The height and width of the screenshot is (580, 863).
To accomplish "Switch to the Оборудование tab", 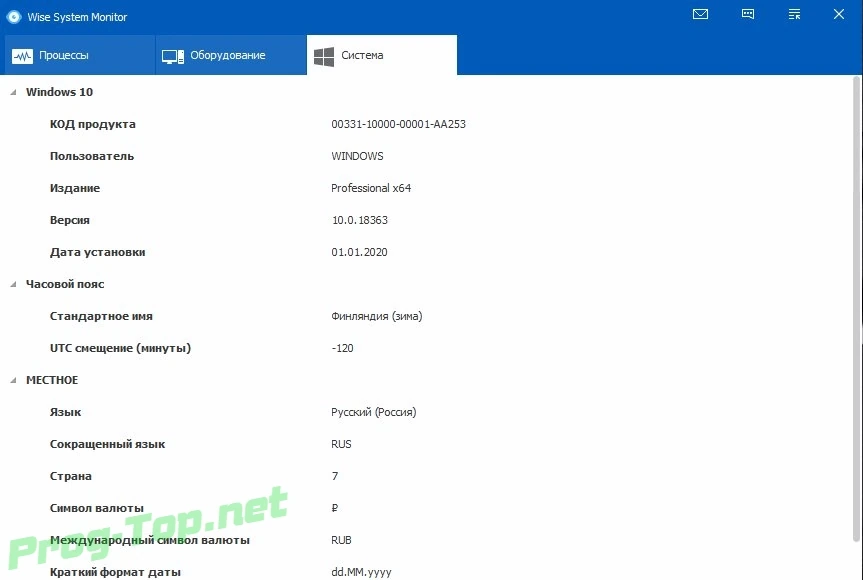I will click(x=231, y=55).
